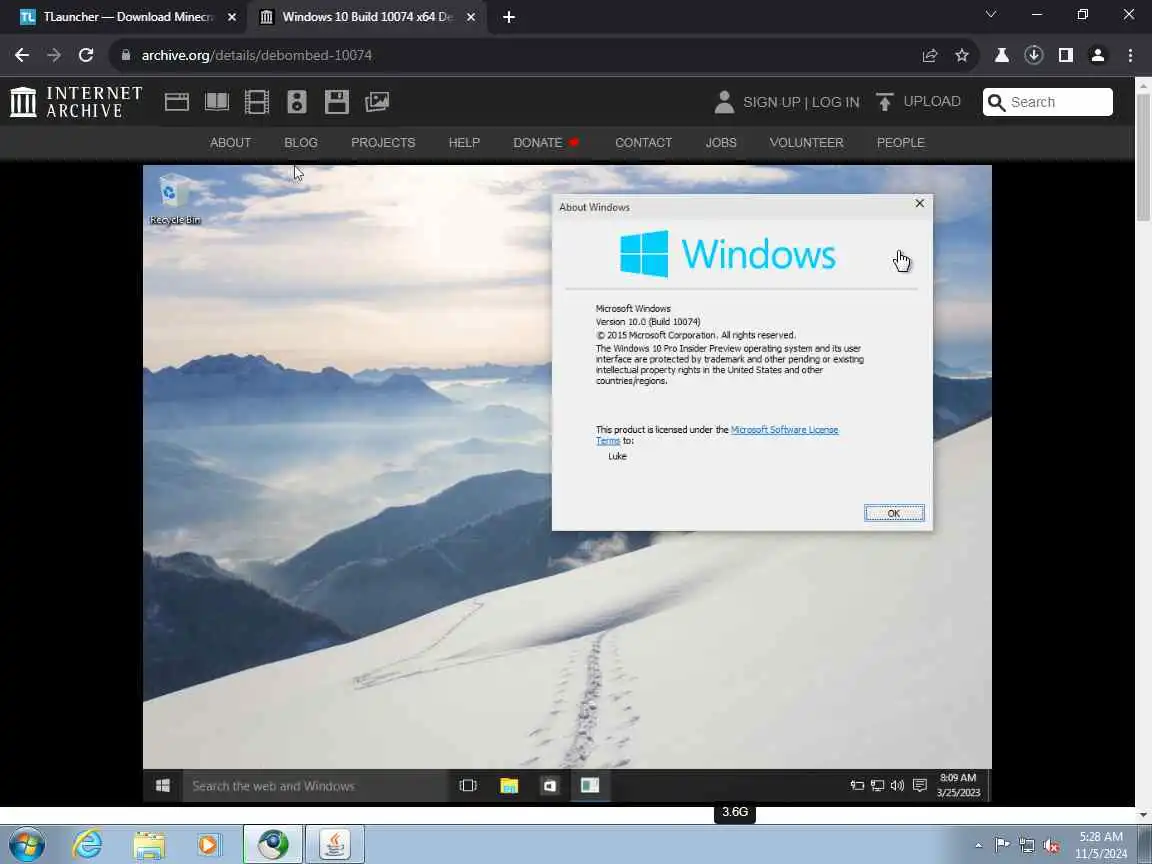The height and width of the screenshot is (864, 1152).
Task: Share this page using the share icon
Action: pyautogui.click(x=929, y=55)
